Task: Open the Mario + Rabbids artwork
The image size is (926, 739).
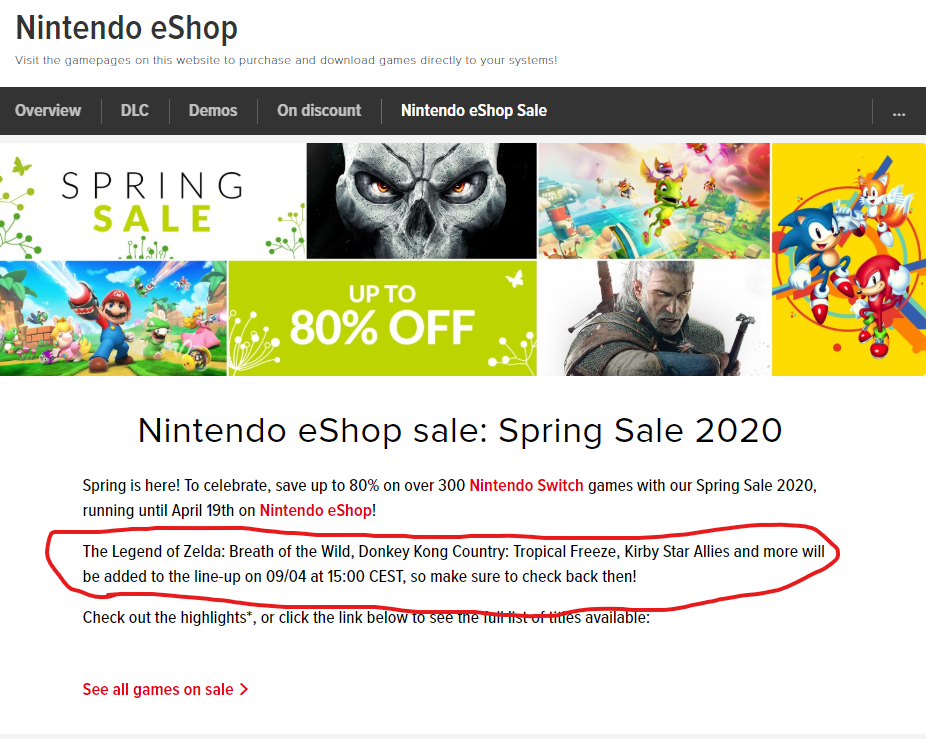Action: [x=113, y=318]
